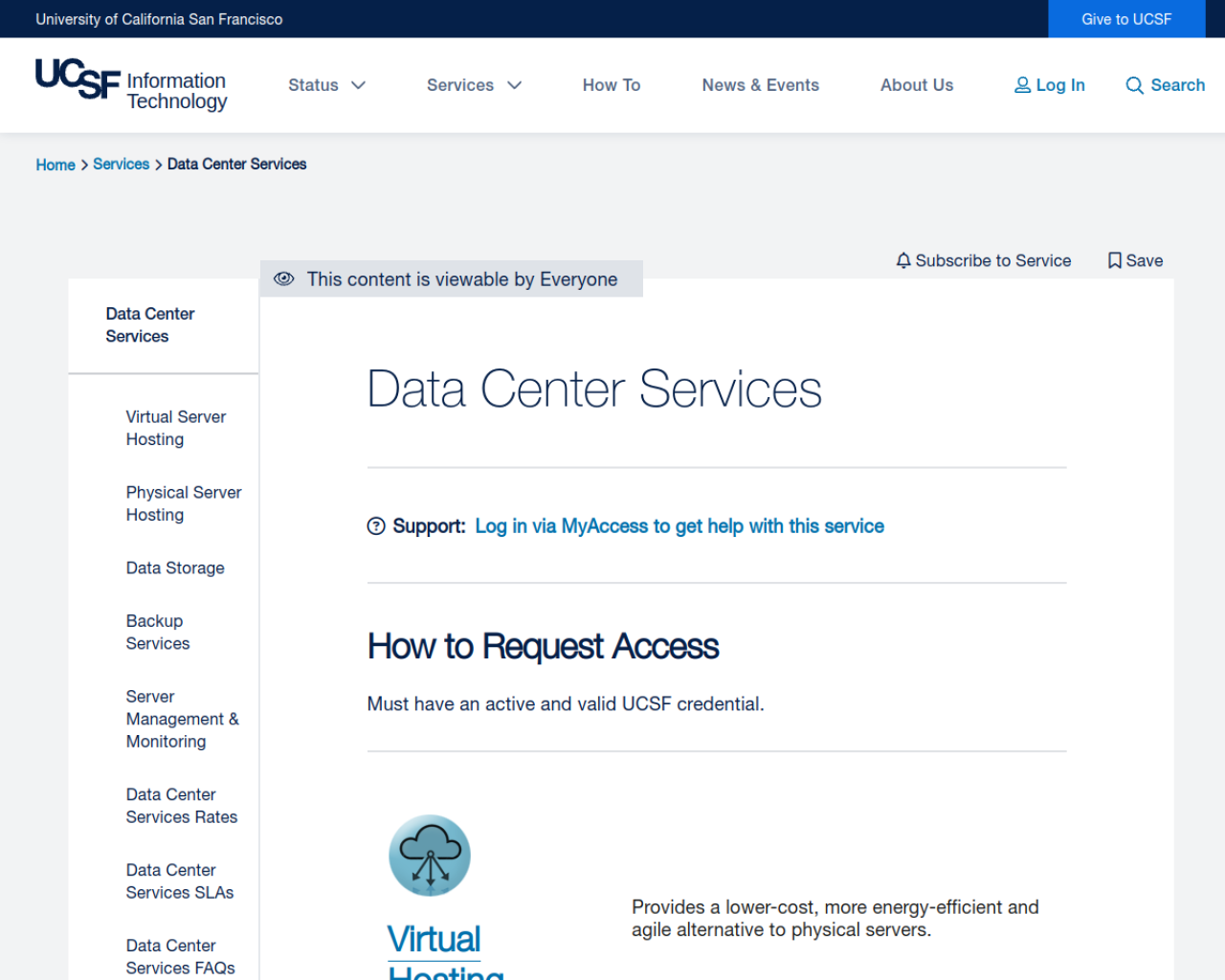Click the bell icon for Subscribe to Service
This screenshot has height=980, width=1225.
[903, 260]
